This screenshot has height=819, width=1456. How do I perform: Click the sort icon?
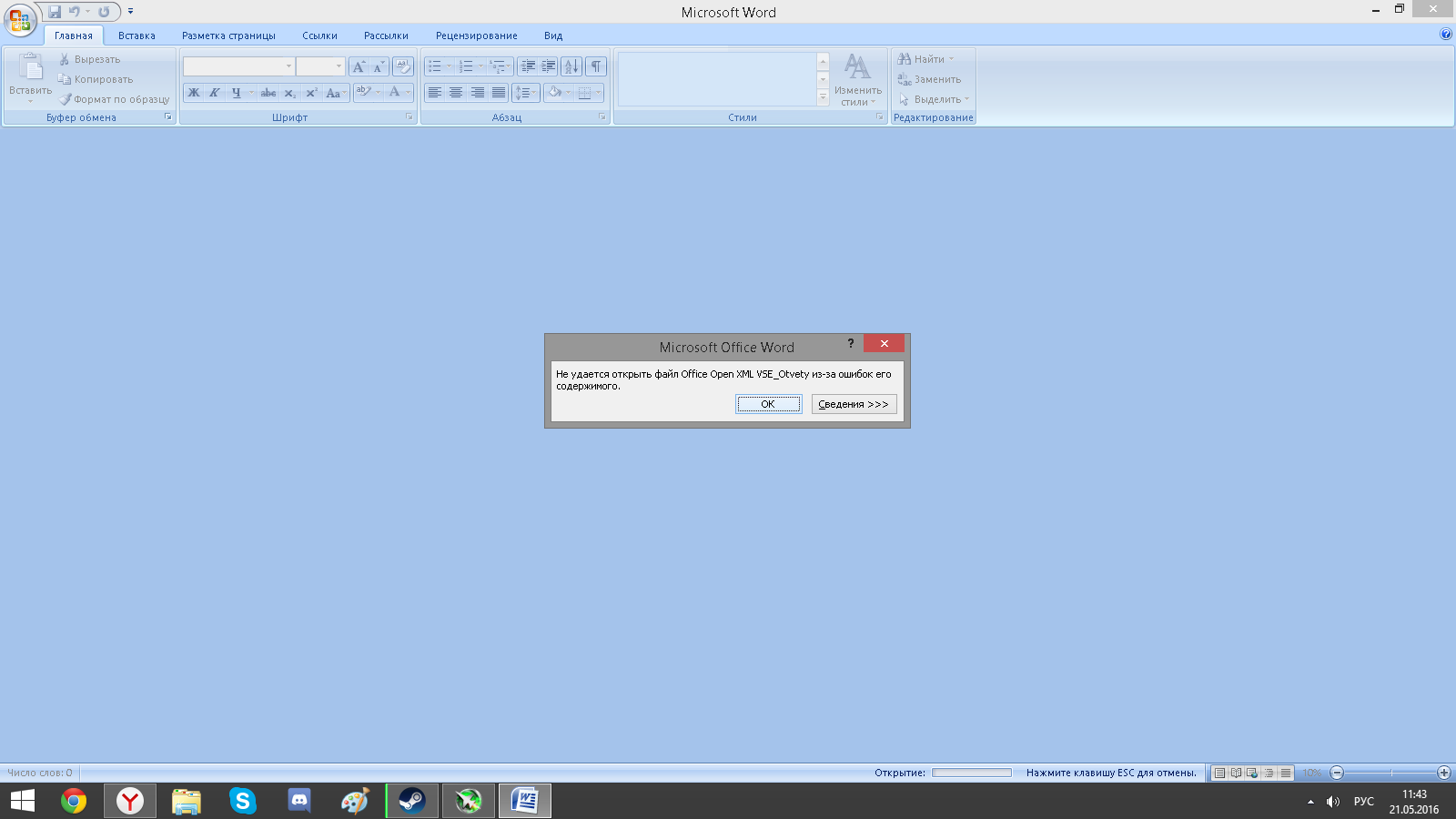point(571,66)
